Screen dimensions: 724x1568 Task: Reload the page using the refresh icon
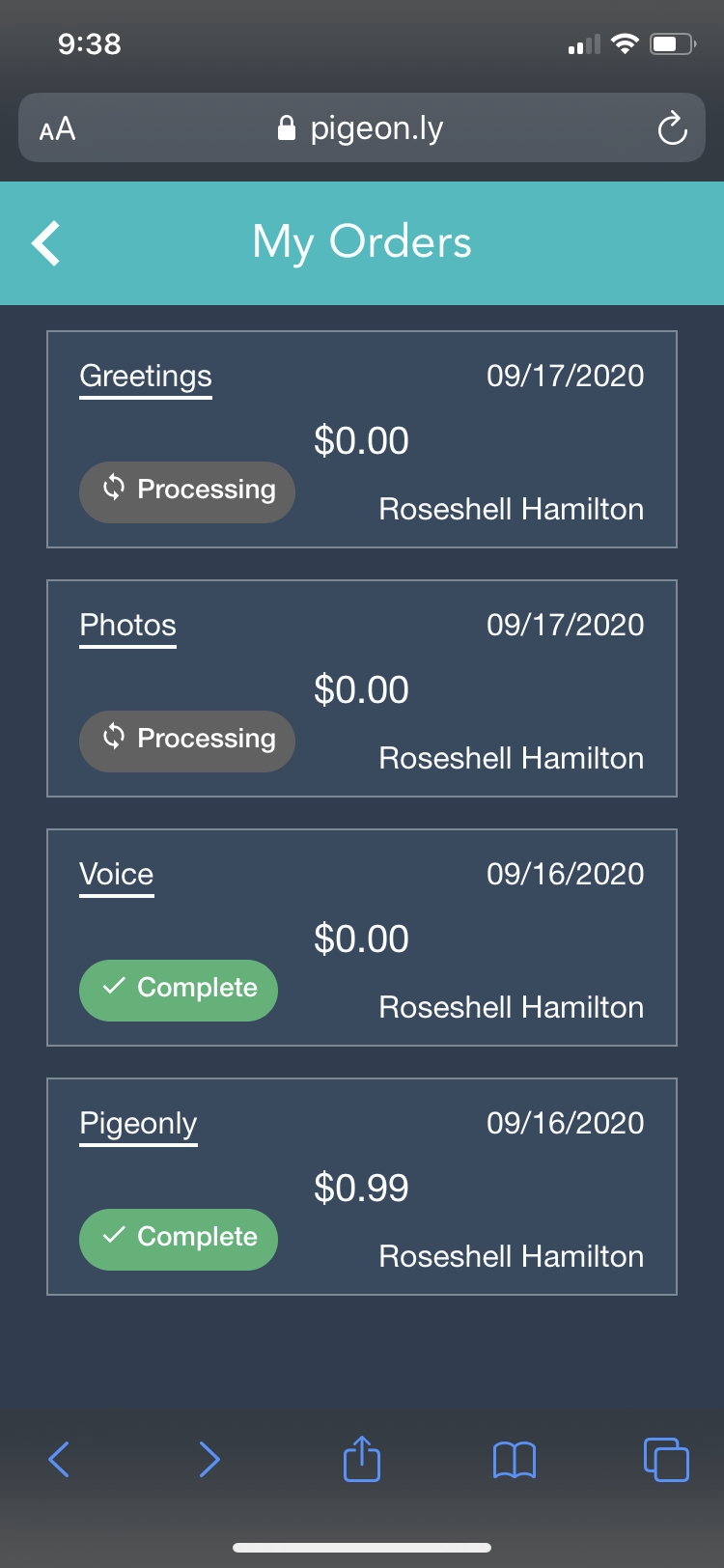click(672, 128)
